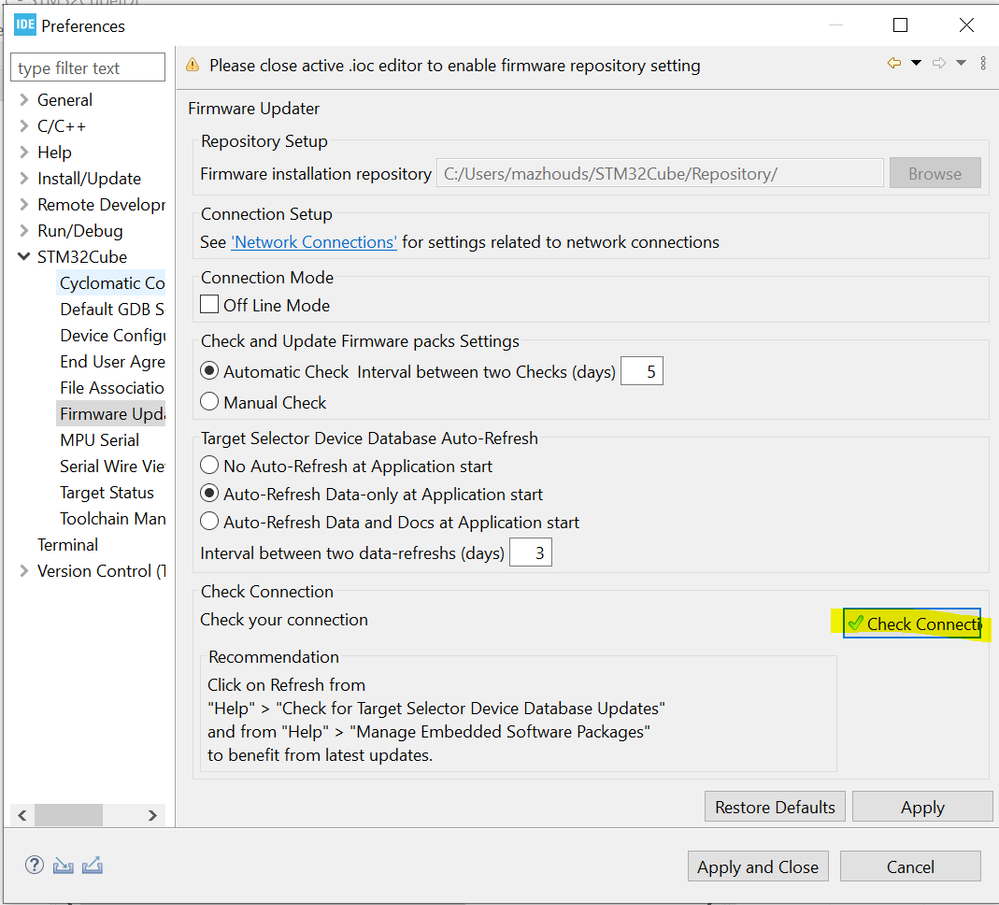The image size is (999, 905).
Task: Expand the General preferences category
Action: click(x=25, y=100)
